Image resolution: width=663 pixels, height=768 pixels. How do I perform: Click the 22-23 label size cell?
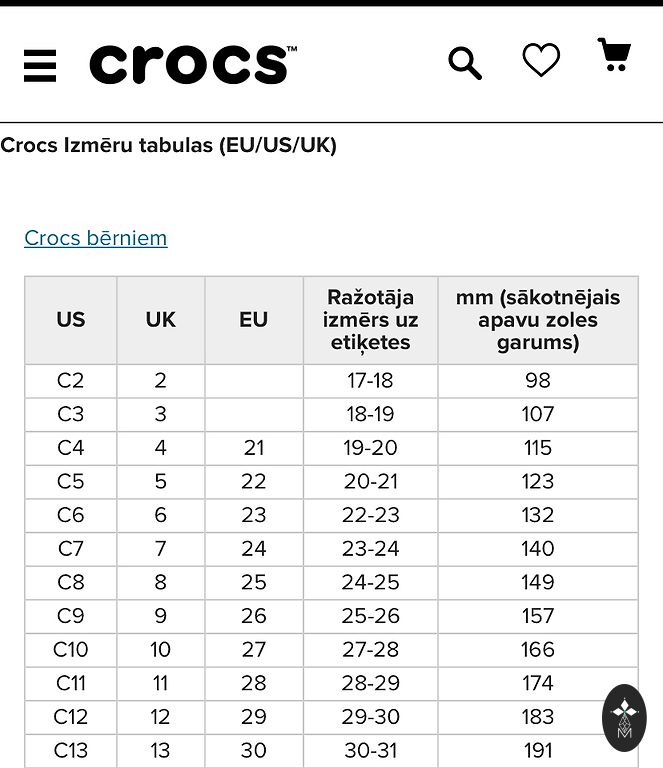[370, 515]
